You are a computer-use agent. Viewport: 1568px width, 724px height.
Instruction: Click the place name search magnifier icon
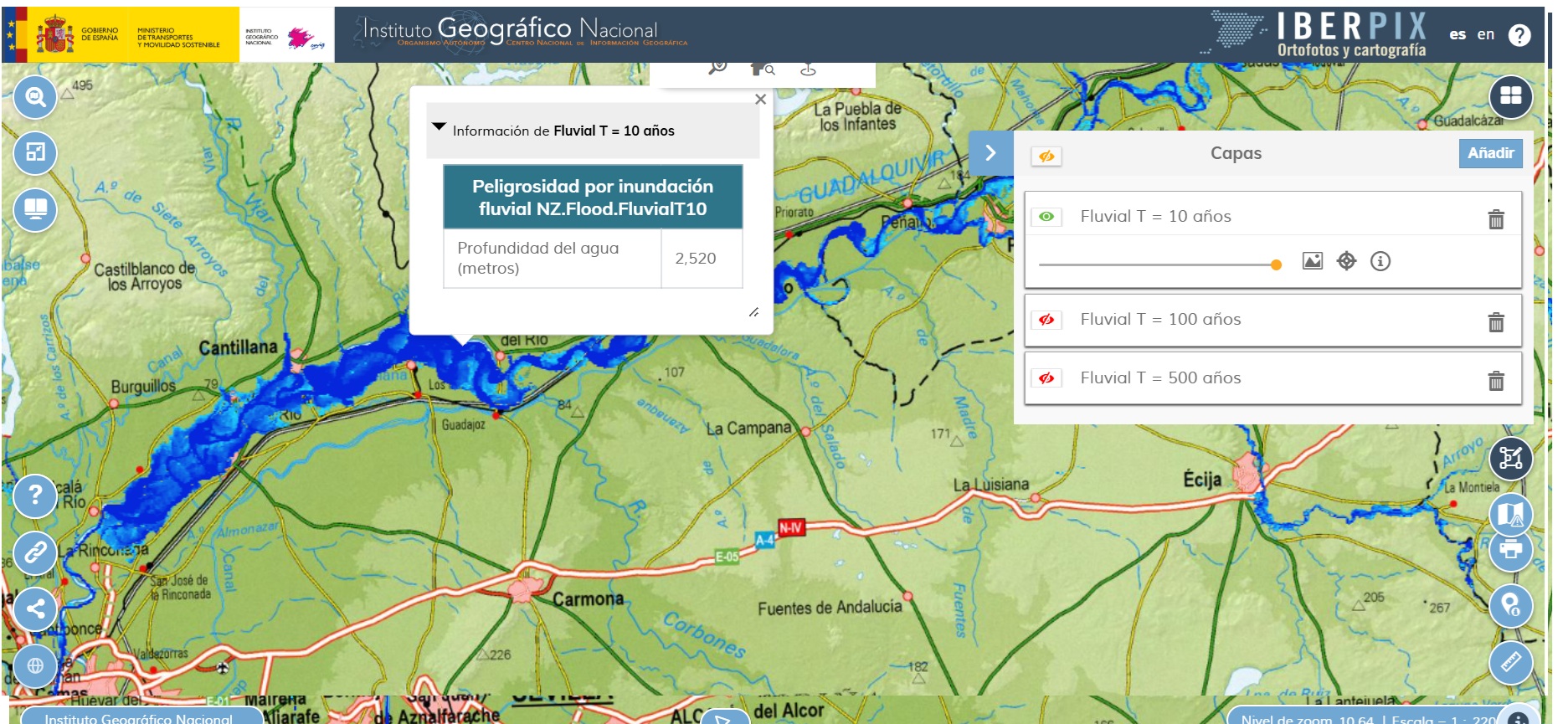717,68
